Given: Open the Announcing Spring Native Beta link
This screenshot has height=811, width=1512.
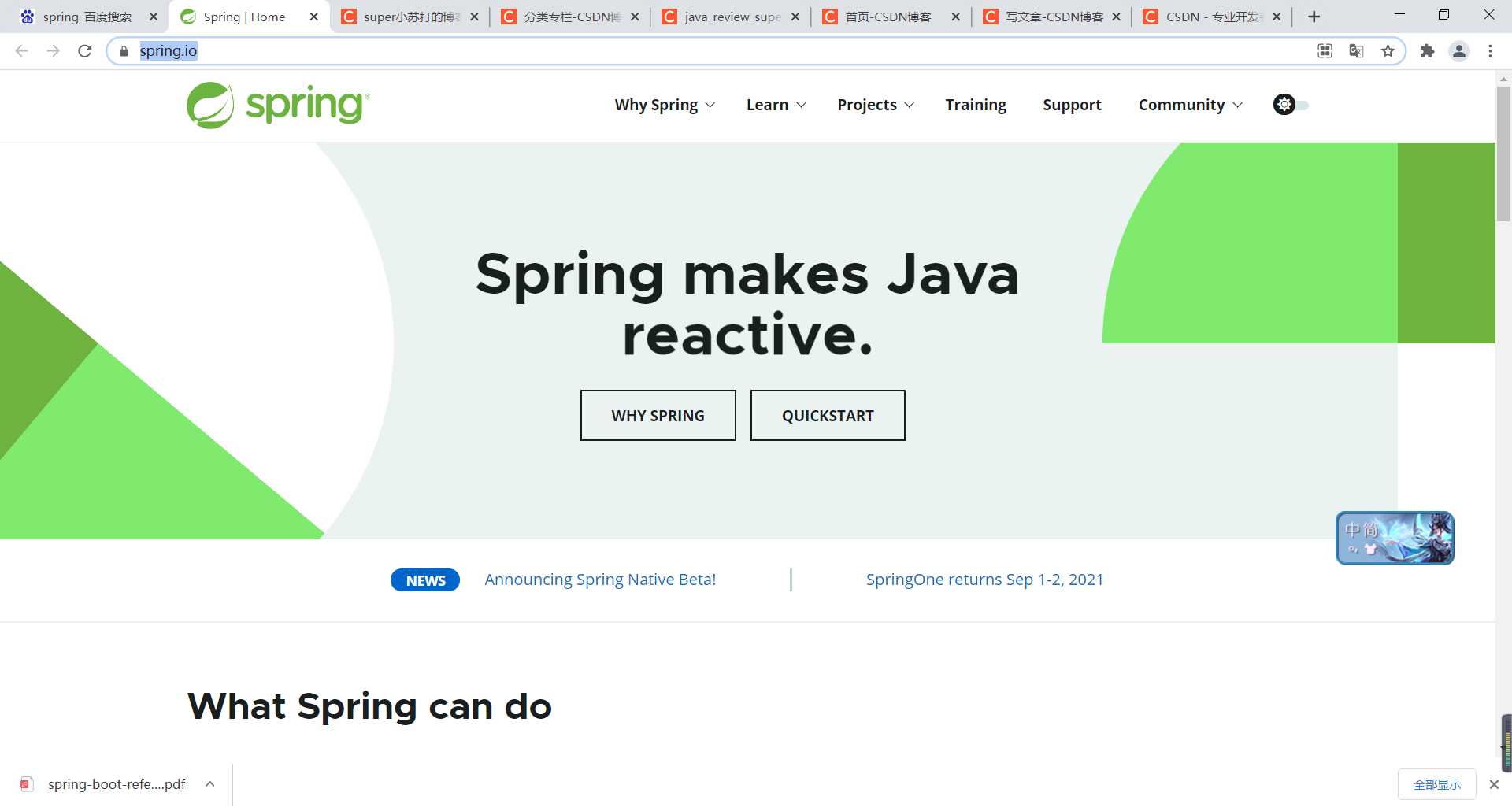Looking at the screenshot, I should 600,580.
